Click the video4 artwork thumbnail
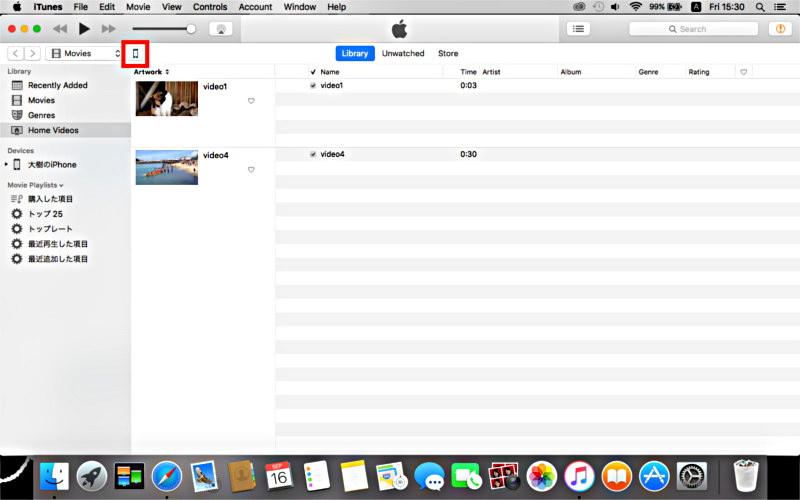 click(x=166, y=167)
